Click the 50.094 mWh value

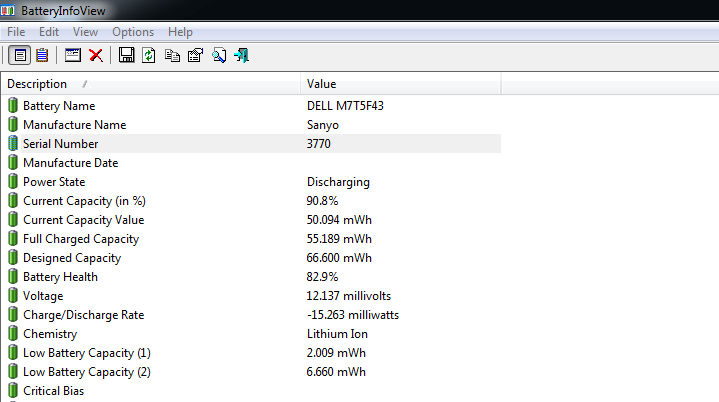pos(339,220)
